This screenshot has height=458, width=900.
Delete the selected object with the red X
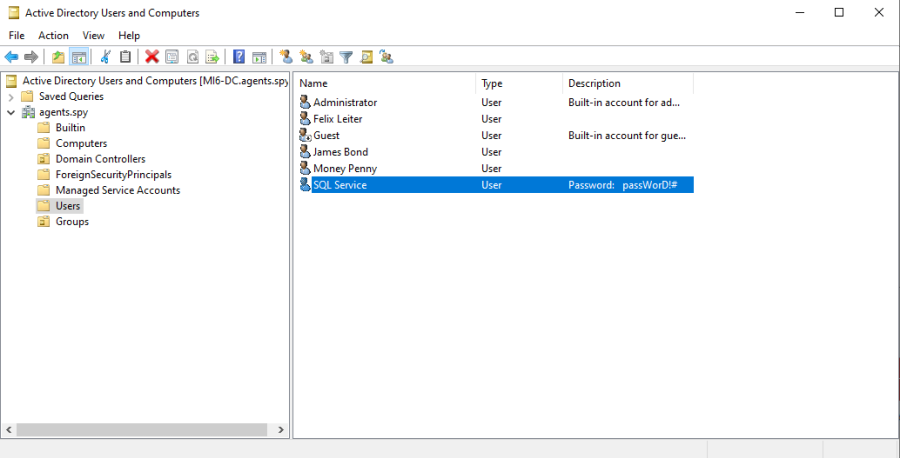pos(152,57)
